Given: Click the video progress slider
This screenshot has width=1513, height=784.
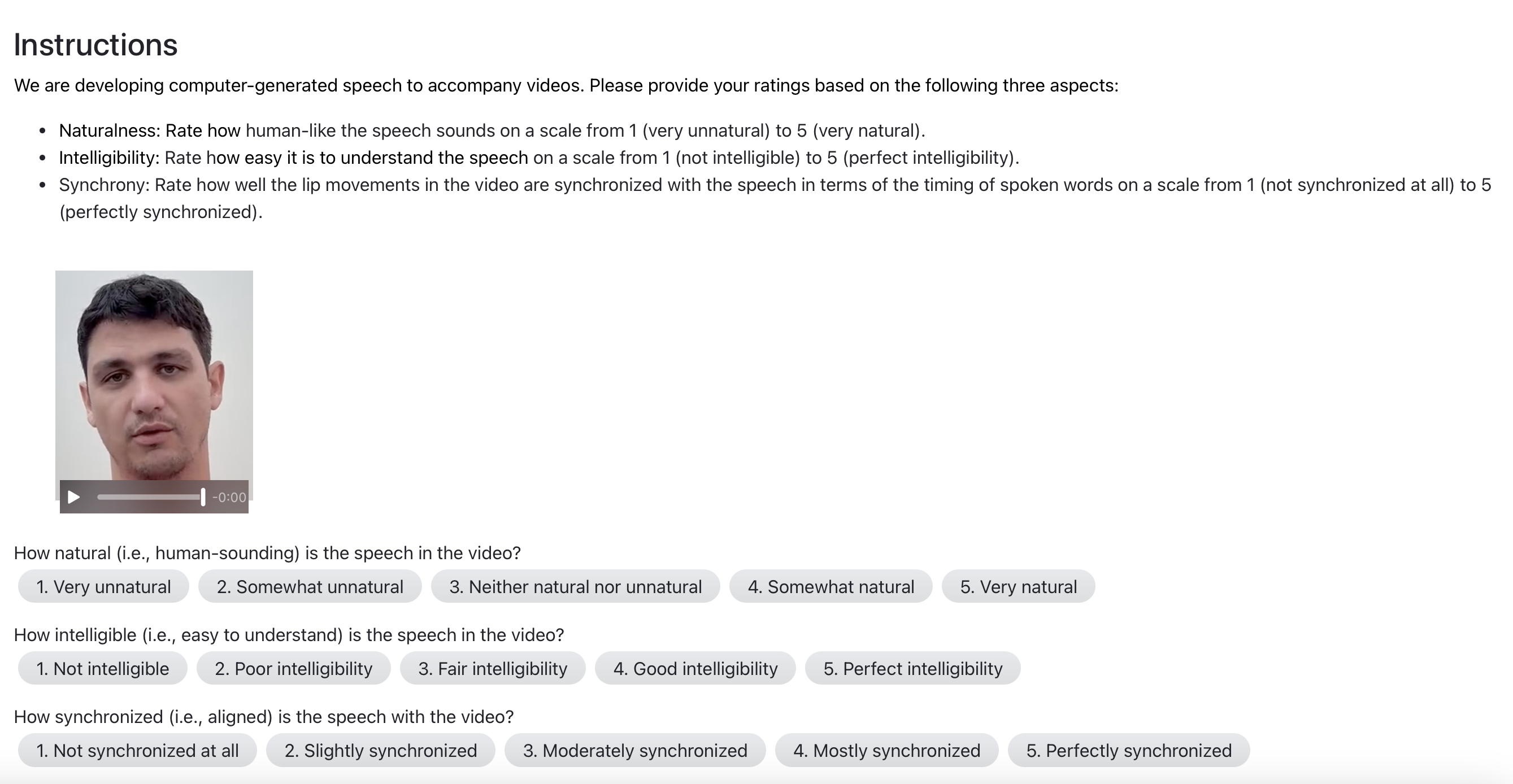Looking at the screenshot, I should coord(150,498).
